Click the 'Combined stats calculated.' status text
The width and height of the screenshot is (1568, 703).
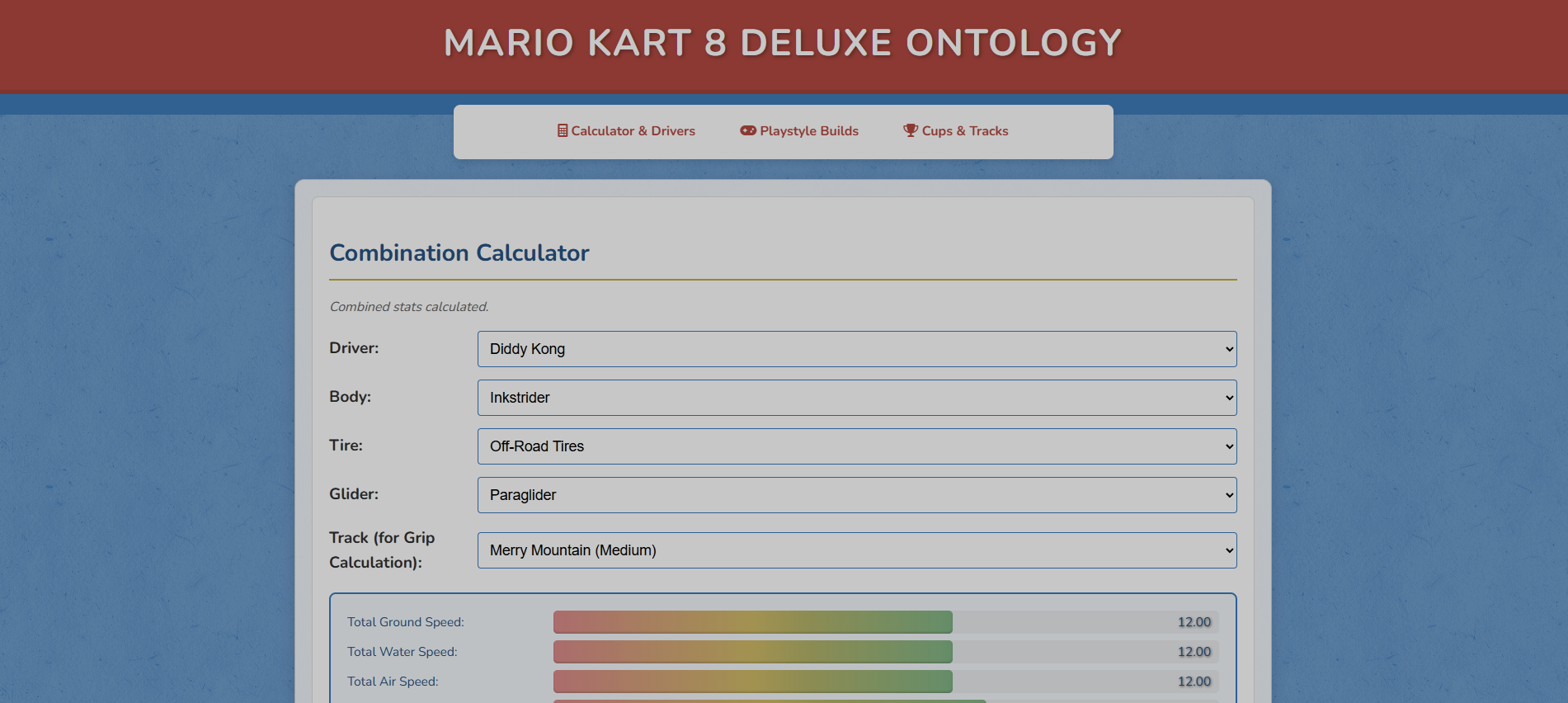[x=409, y=307]
